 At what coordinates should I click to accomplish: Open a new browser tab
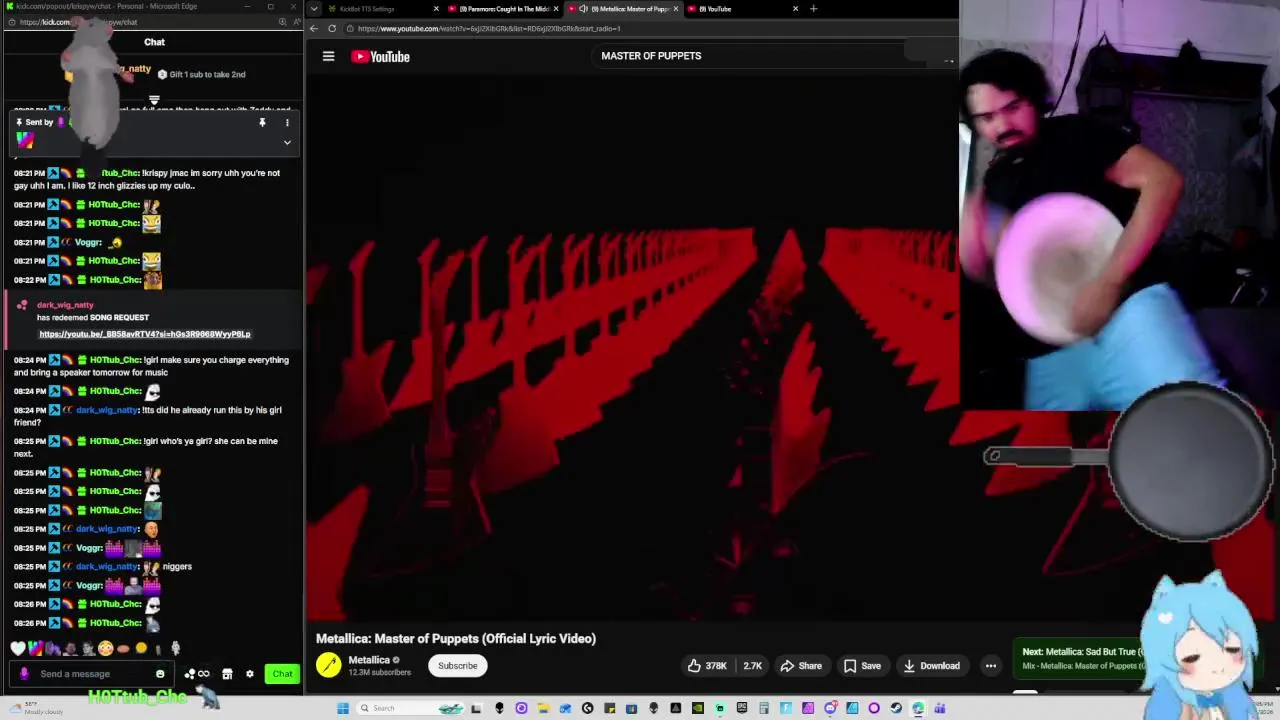coord(813,9)
